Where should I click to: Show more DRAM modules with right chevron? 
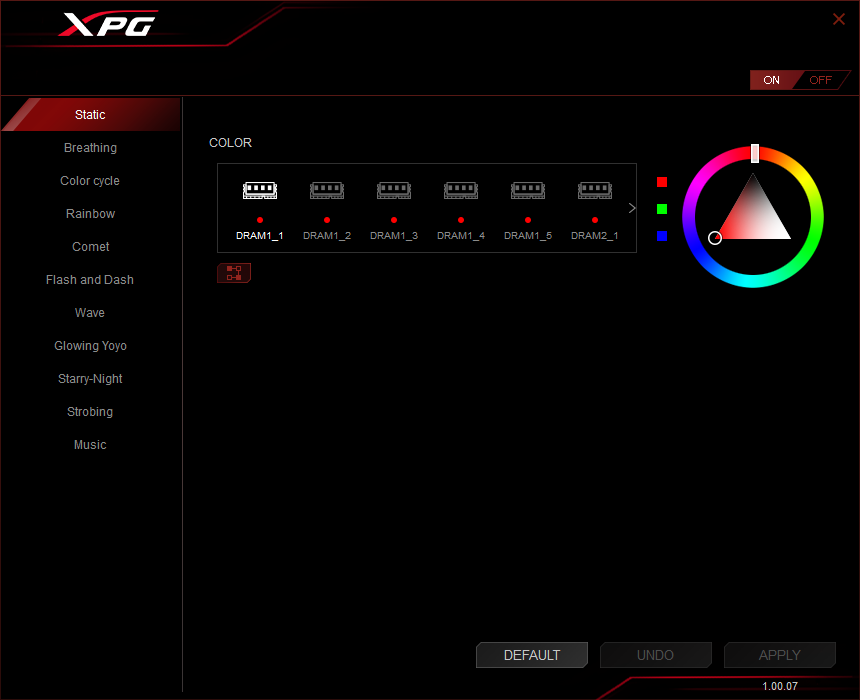[x=632, y=208]
